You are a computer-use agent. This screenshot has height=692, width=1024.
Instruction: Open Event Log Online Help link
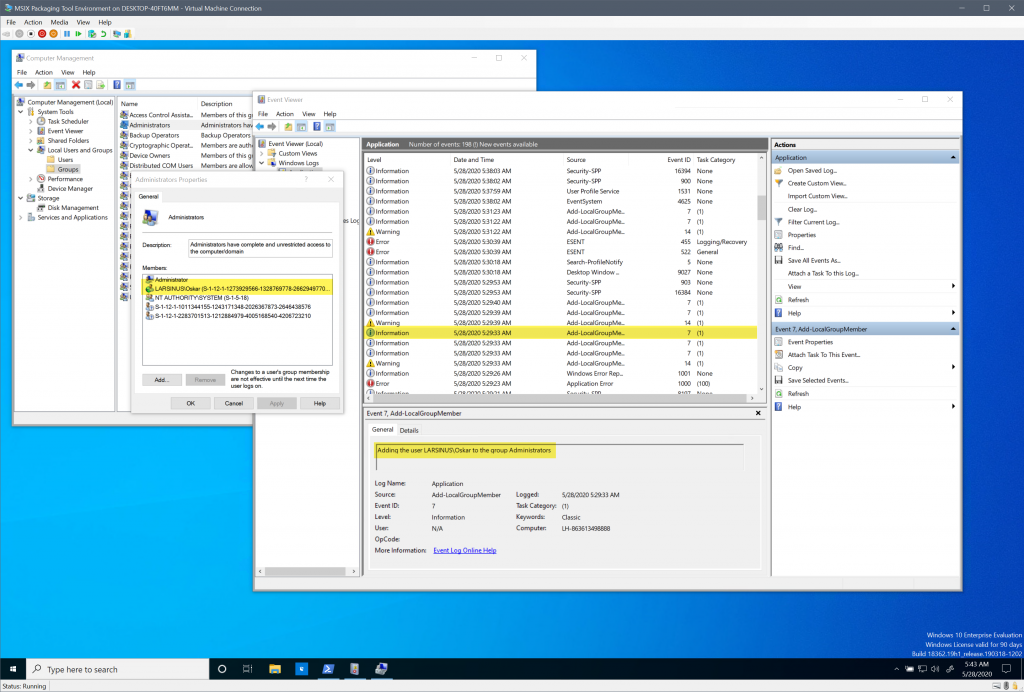[x=465, y=550]
